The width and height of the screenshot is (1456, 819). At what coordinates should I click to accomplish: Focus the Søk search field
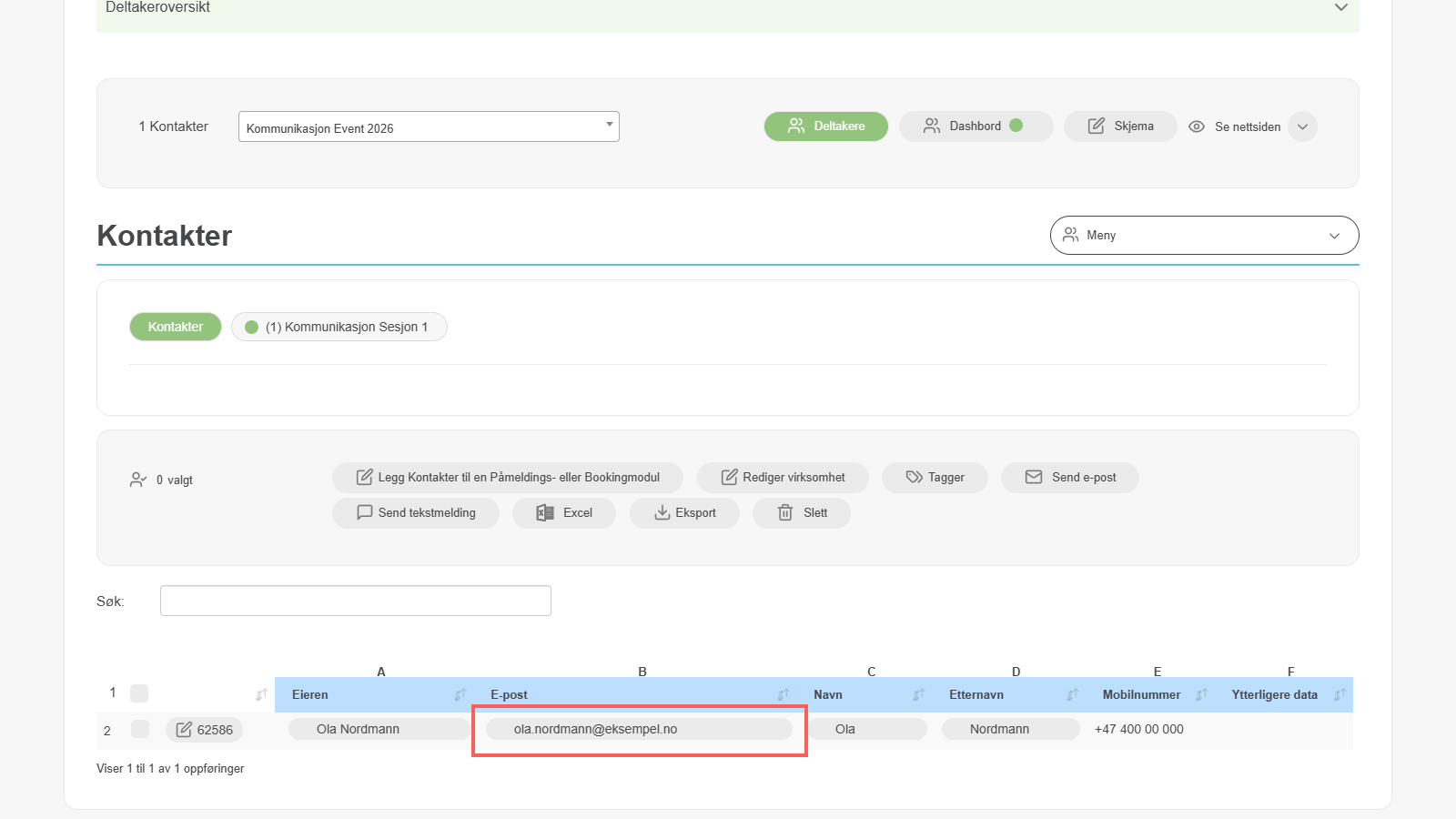356,601
